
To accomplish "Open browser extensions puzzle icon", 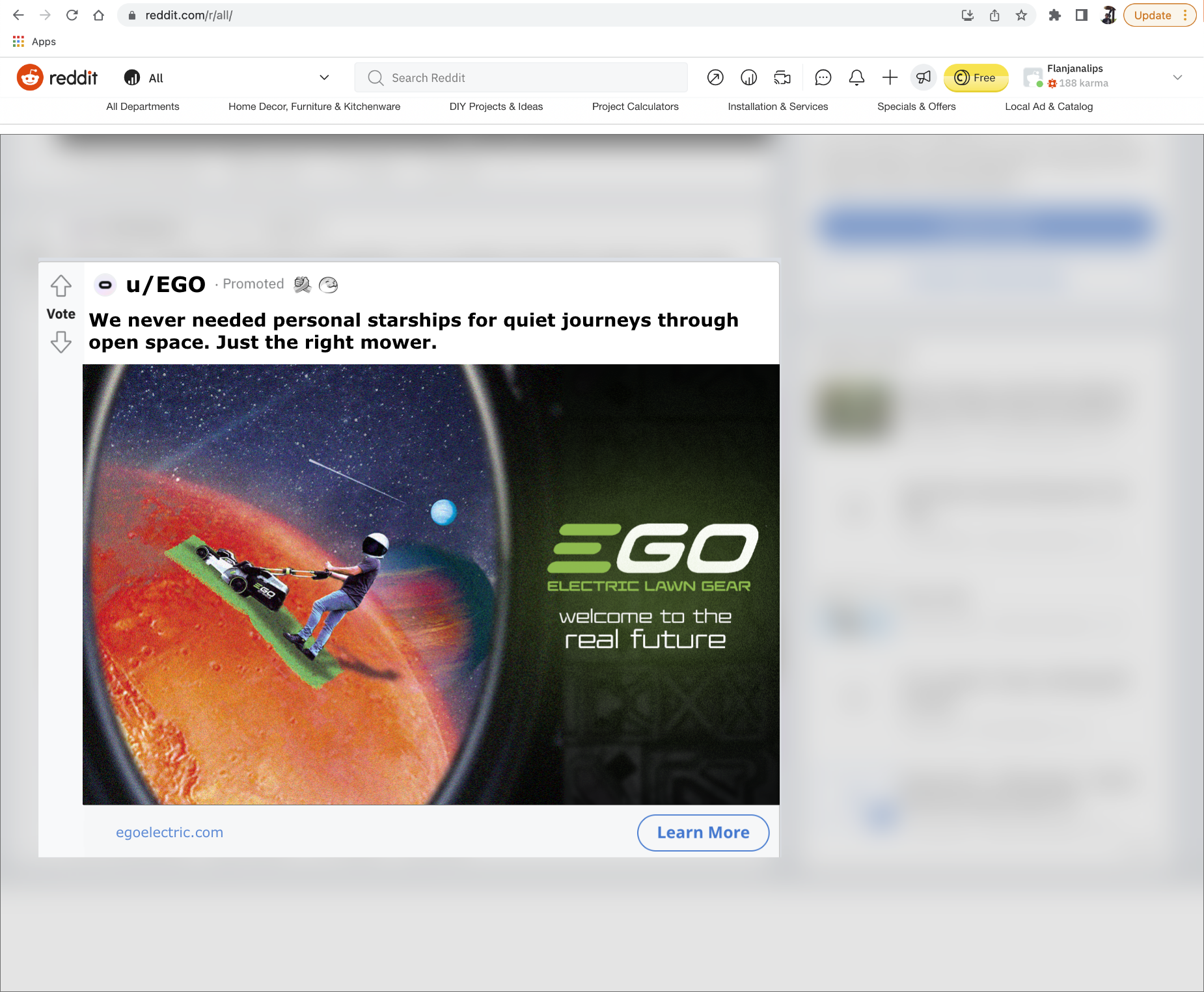I will pyautogui.click(x=1054, y=15).
